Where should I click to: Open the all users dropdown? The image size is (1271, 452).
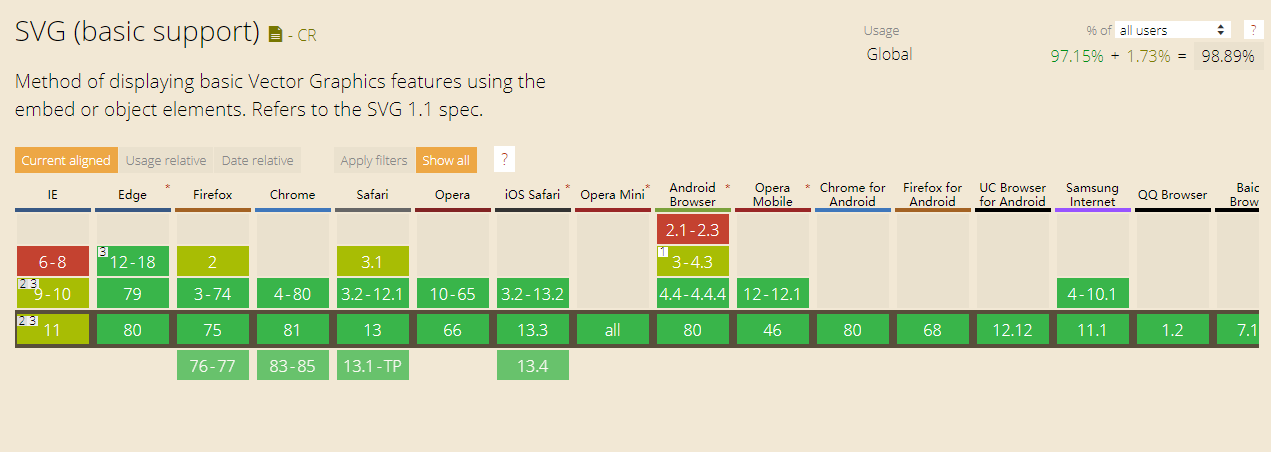1174,30
